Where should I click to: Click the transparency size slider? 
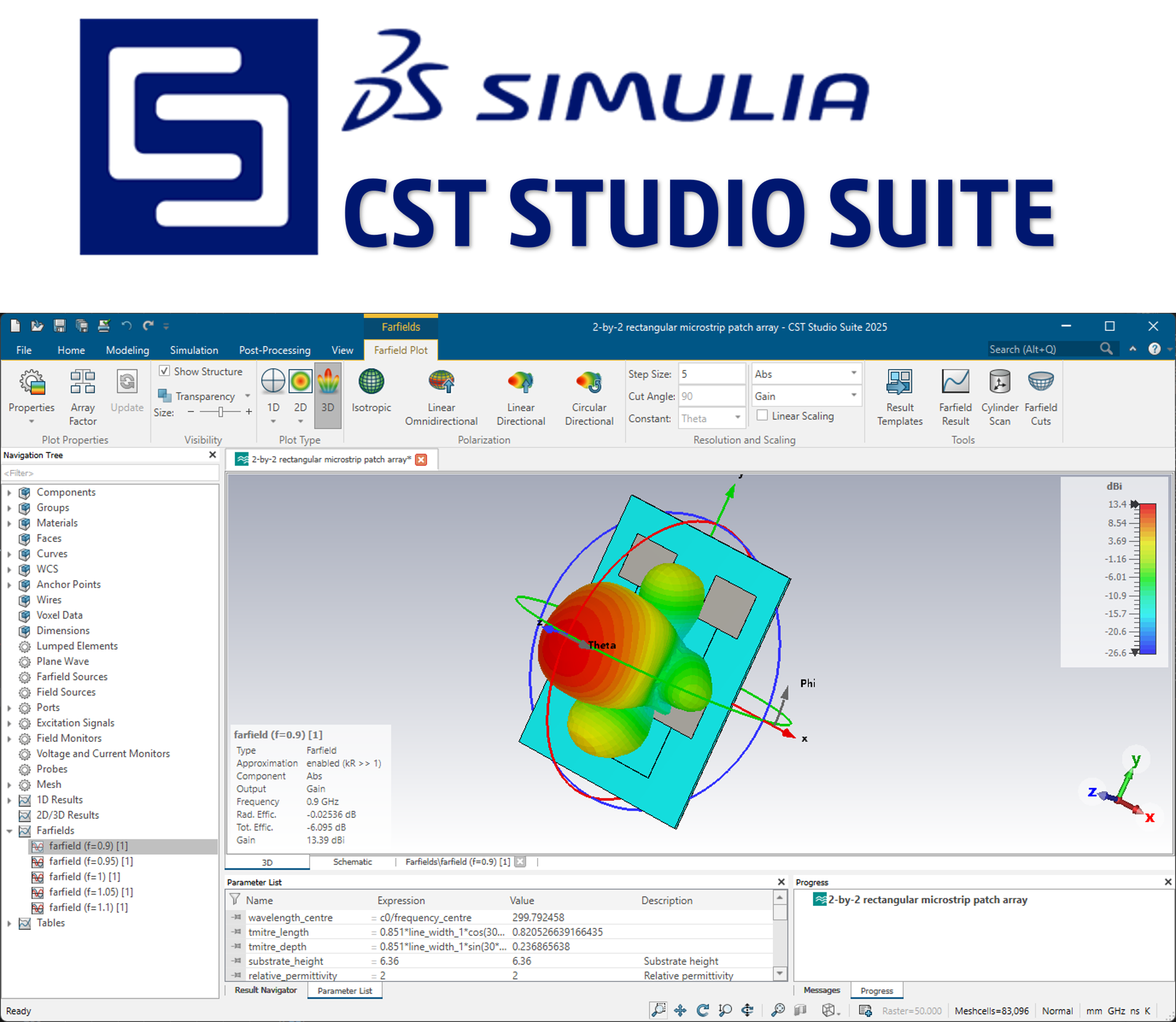coord(220,412)
